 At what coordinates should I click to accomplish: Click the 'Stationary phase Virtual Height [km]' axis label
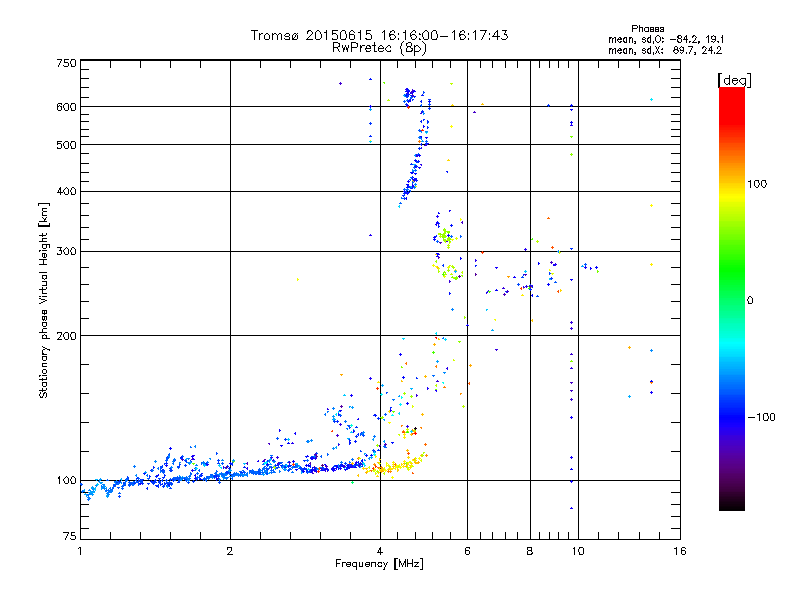(x=44, y=300)
